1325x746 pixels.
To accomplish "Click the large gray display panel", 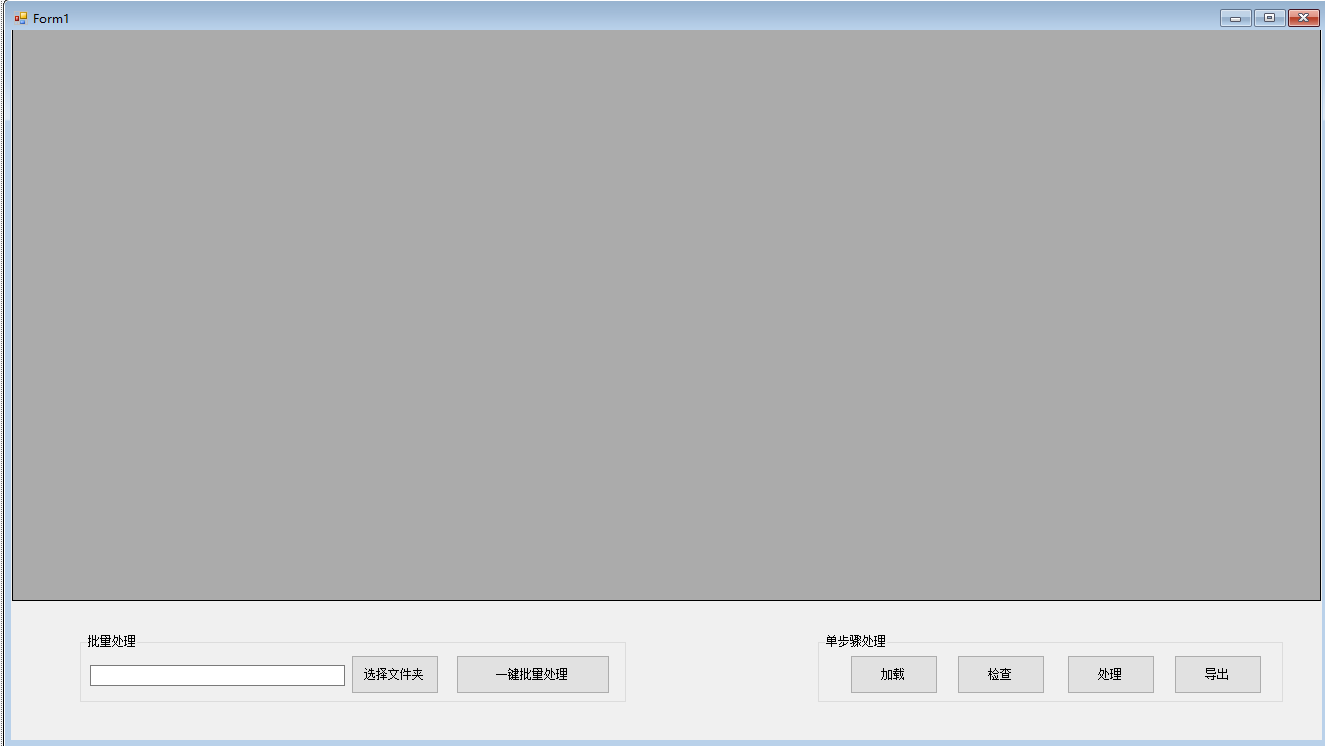I will point(666,315).
